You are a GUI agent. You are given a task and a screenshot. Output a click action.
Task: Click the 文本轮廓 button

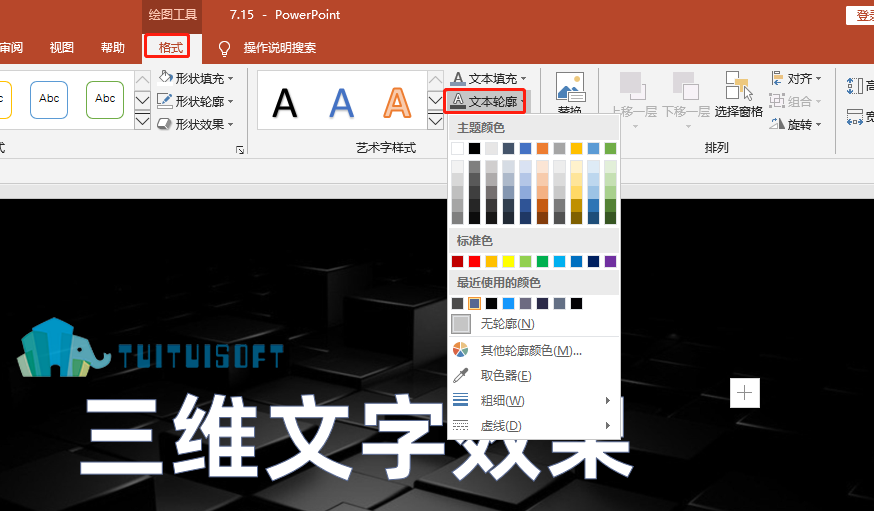[485, 101]
